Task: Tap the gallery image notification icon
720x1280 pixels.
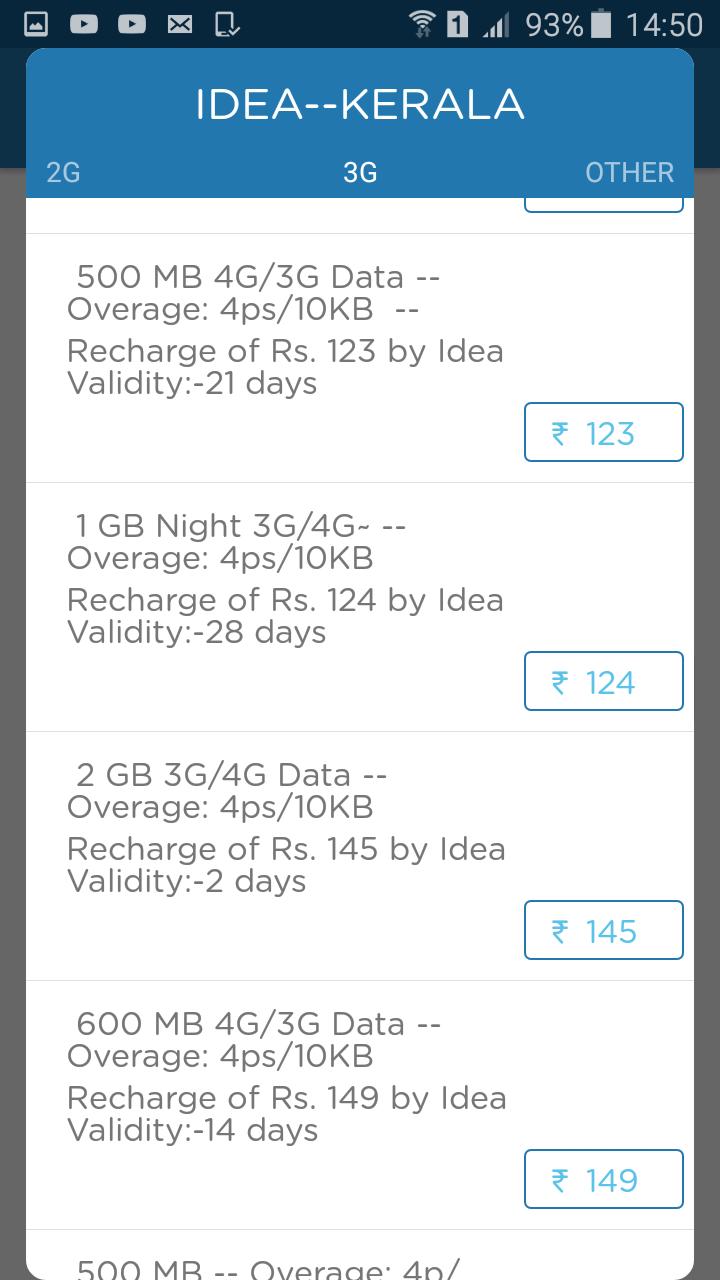Action: [x=36, y=24]
